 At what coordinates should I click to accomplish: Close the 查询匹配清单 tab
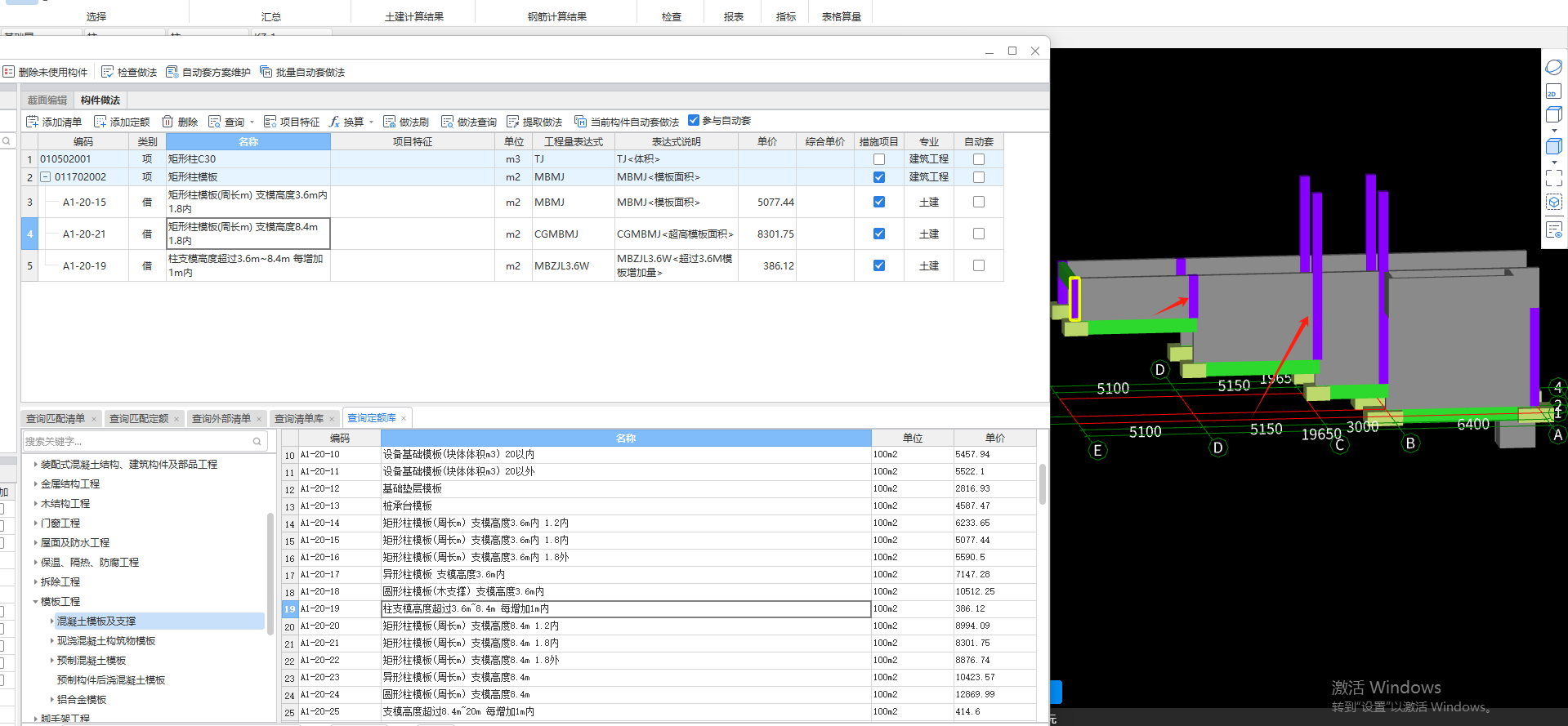click(94, 419)
